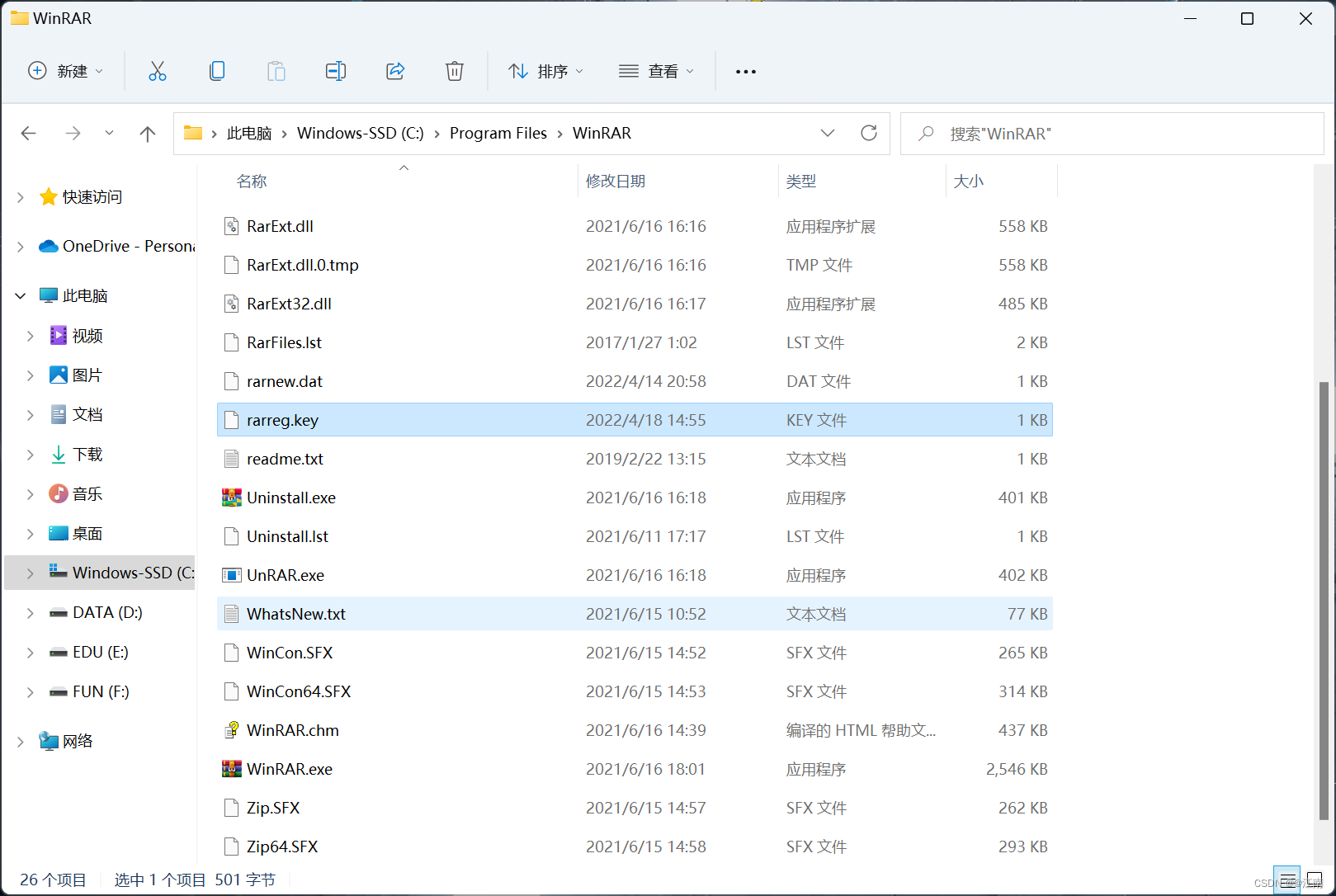Select the Uninstall.lst file name

coord(287,536)
